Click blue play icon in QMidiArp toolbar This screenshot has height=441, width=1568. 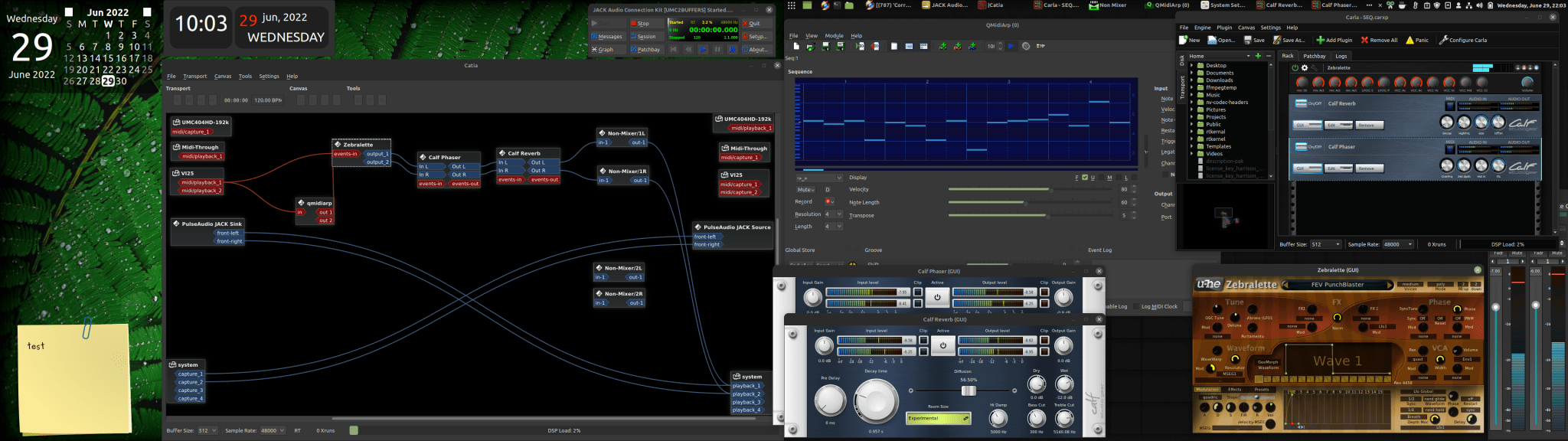tap(1011, 46)
